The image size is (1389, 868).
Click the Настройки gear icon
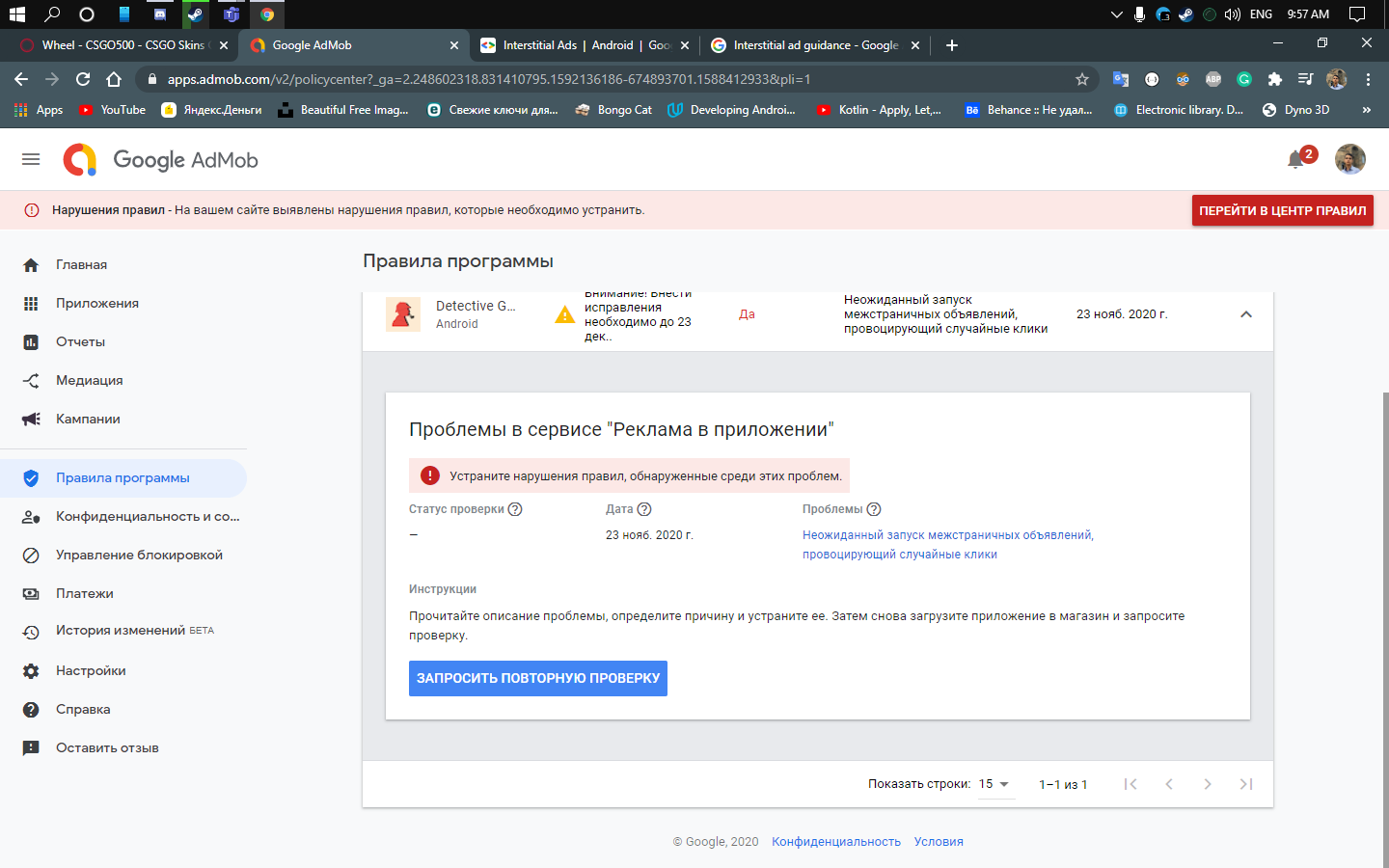pyautogui.click(x=31, y=671)
